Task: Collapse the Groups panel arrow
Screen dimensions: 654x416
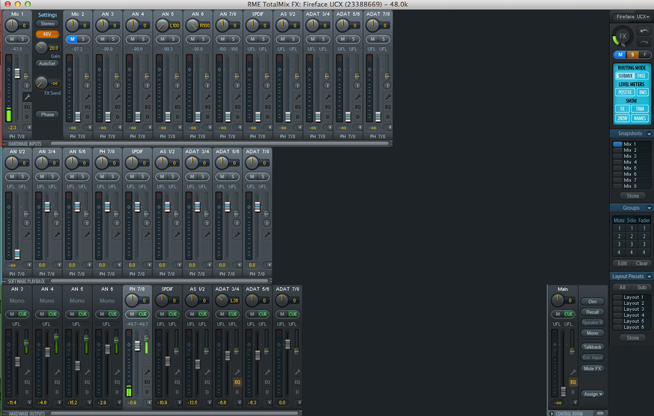Action: 649,208
